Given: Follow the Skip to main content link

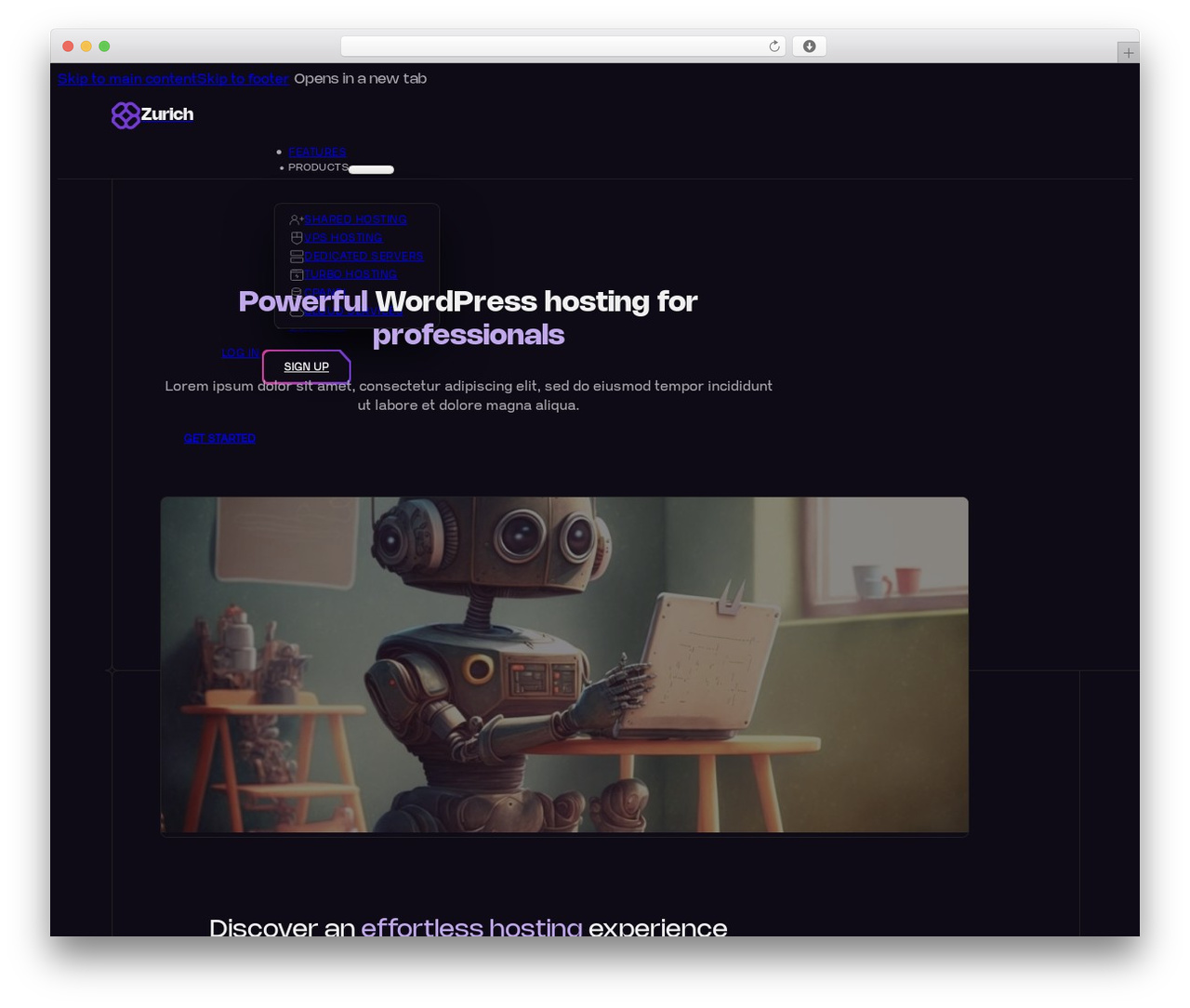Looking at the screenshot, I should click(x=127, y=79).
